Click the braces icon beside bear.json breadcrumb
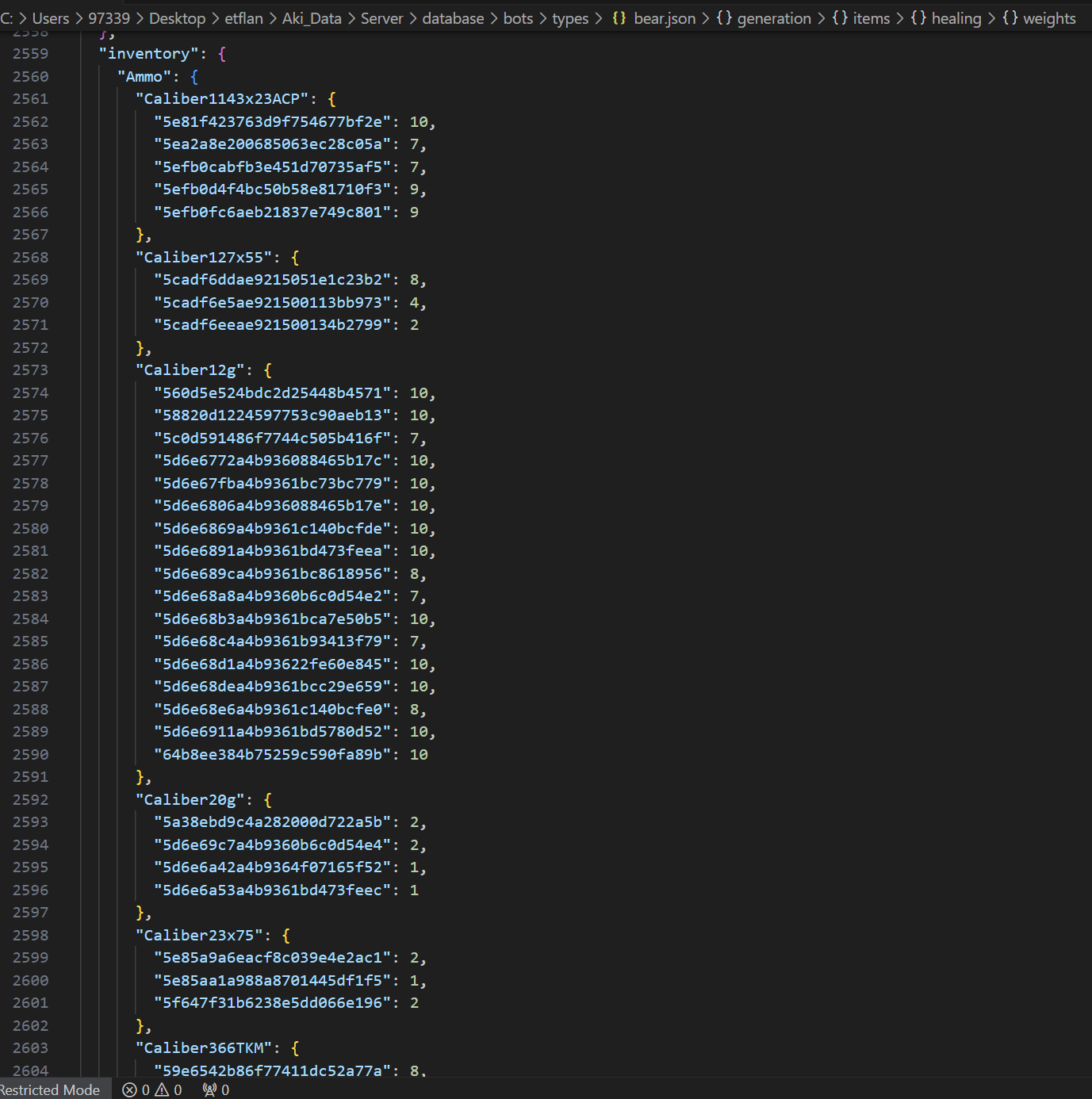The height and width of the screenshot is (1099, 1092). (619, 18)
